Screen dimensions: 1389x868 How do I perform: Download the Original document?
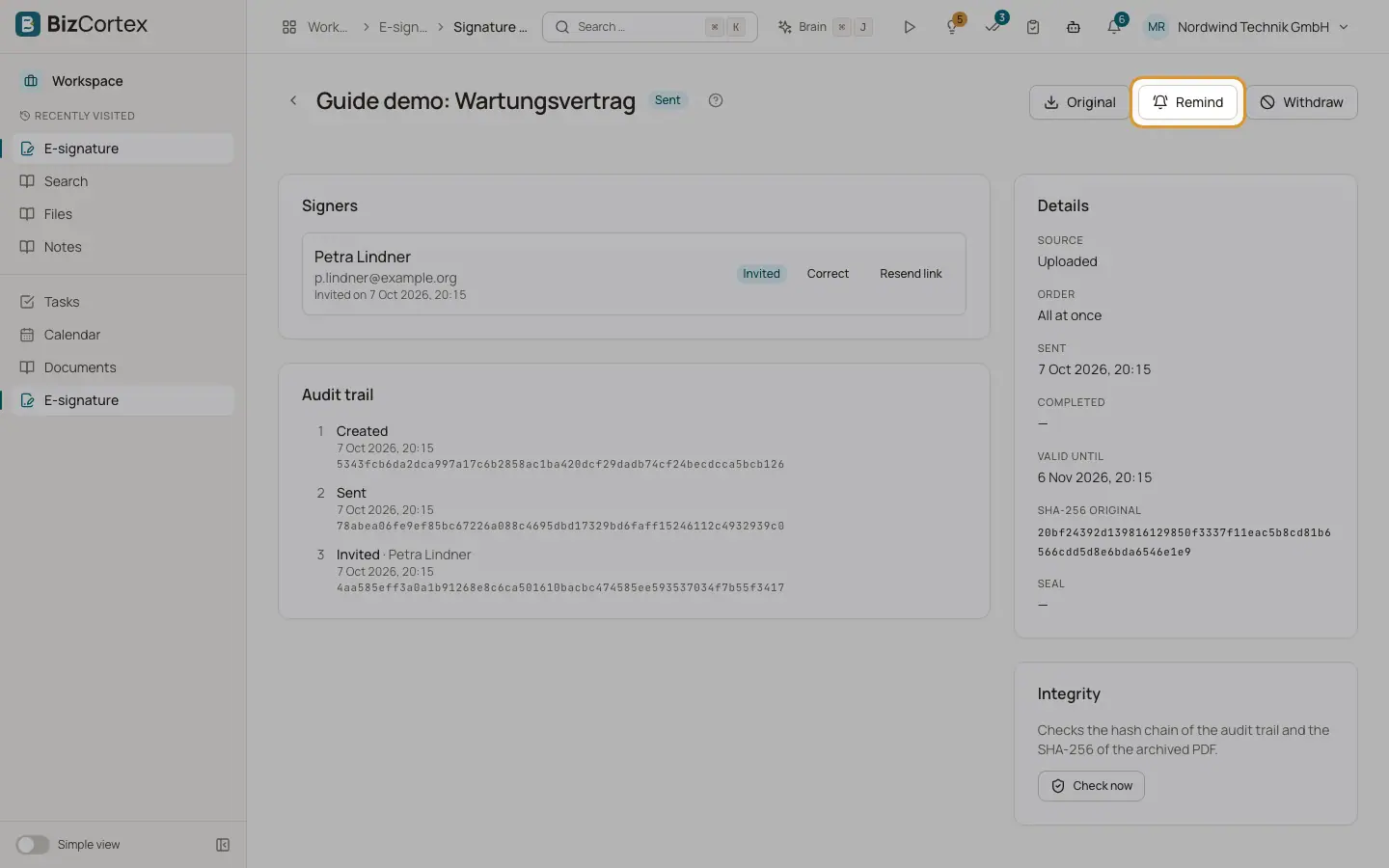(1079, 102)
